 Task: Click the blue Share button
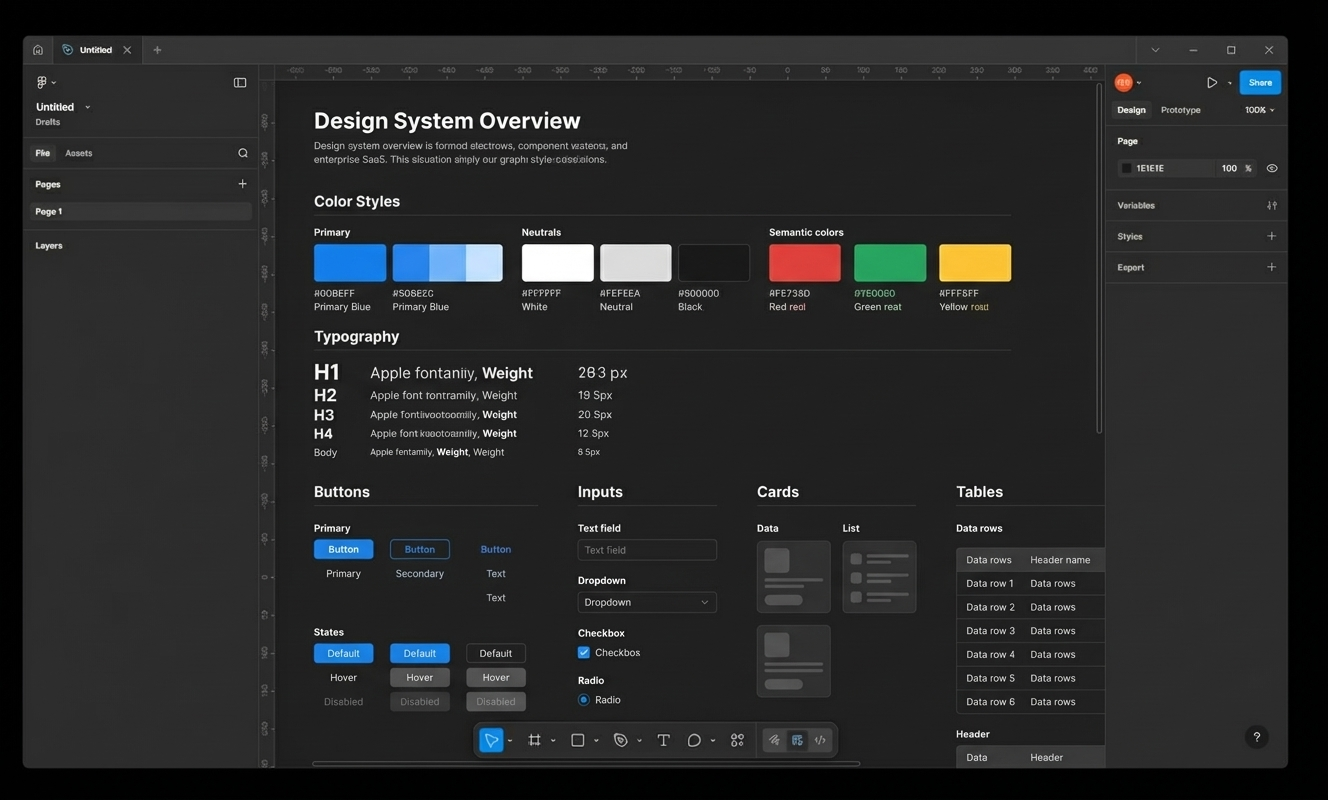[1260, 83]
